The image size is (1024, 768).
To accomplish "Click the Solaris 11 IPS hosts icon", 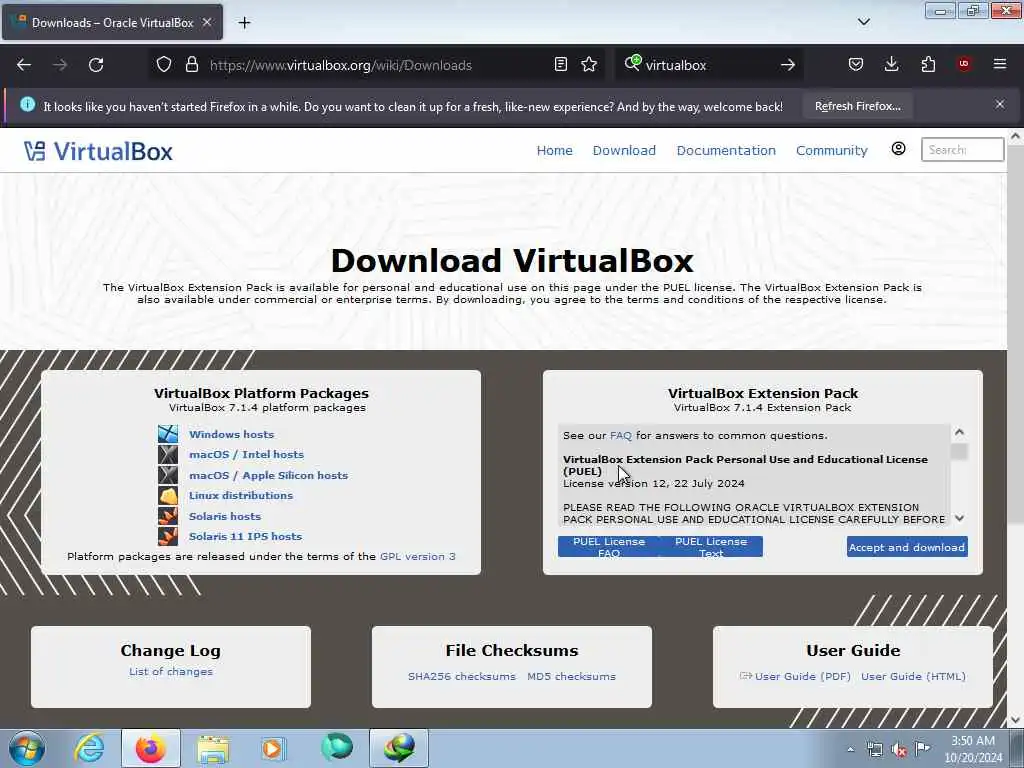I will click(168, 536).
